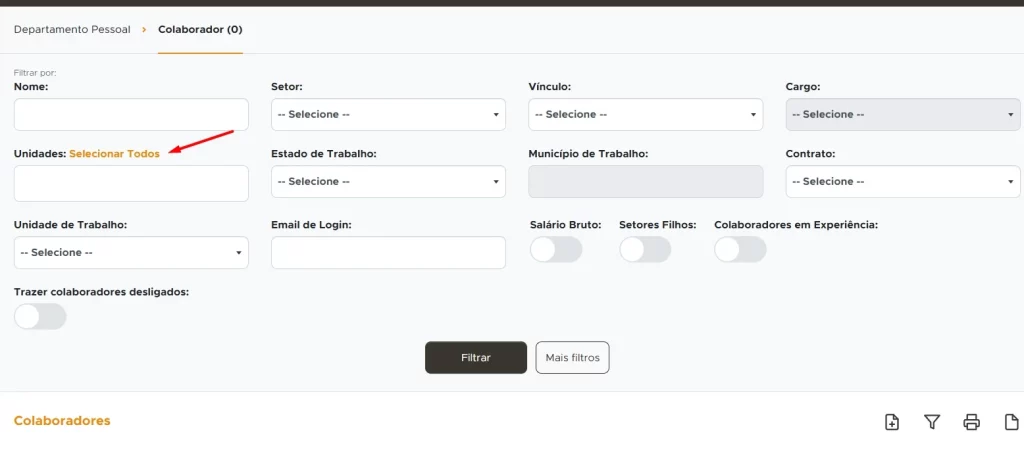Expand the Vínculo dropdown
Image resolution: width=1024 pixels, height=450 pixels.
tap(645, 115)
